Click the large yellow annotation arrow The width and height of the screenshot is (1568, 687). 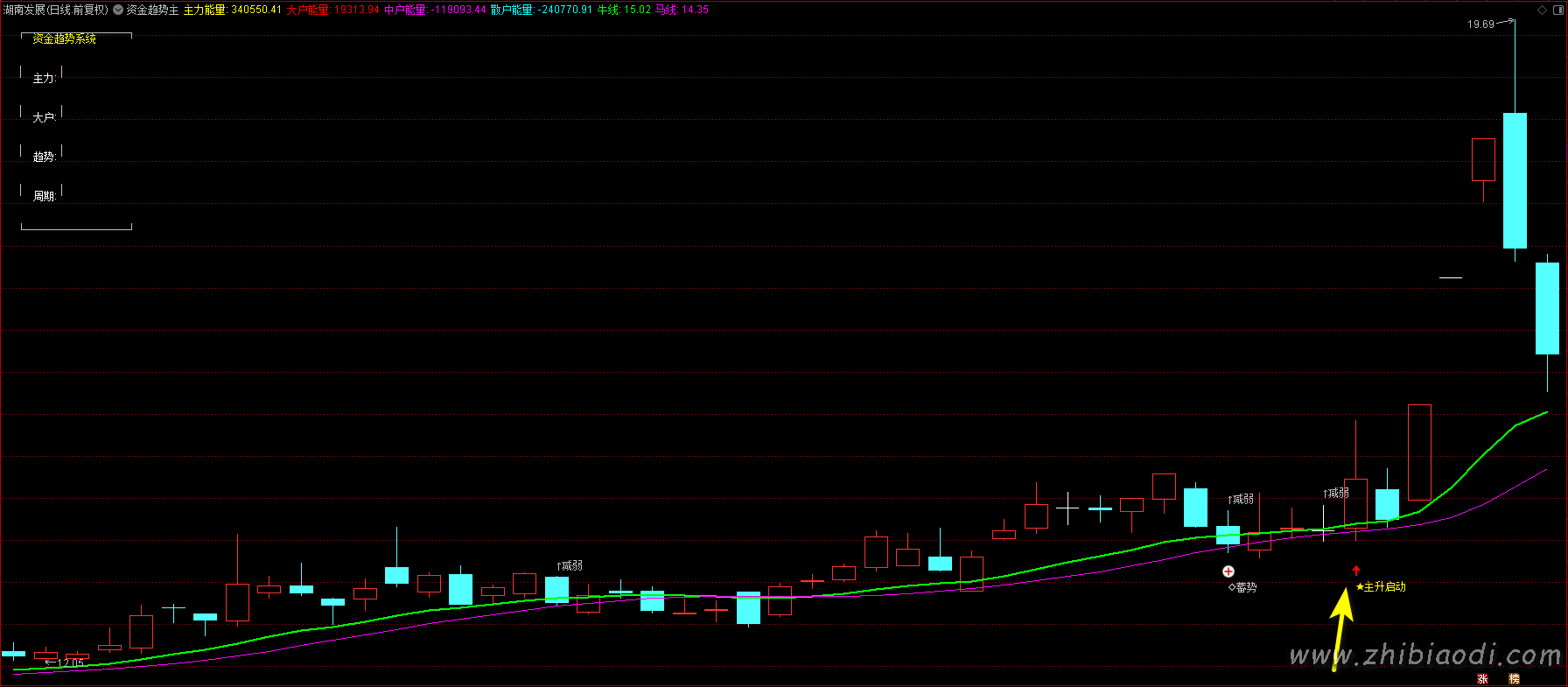[1340, 626]
